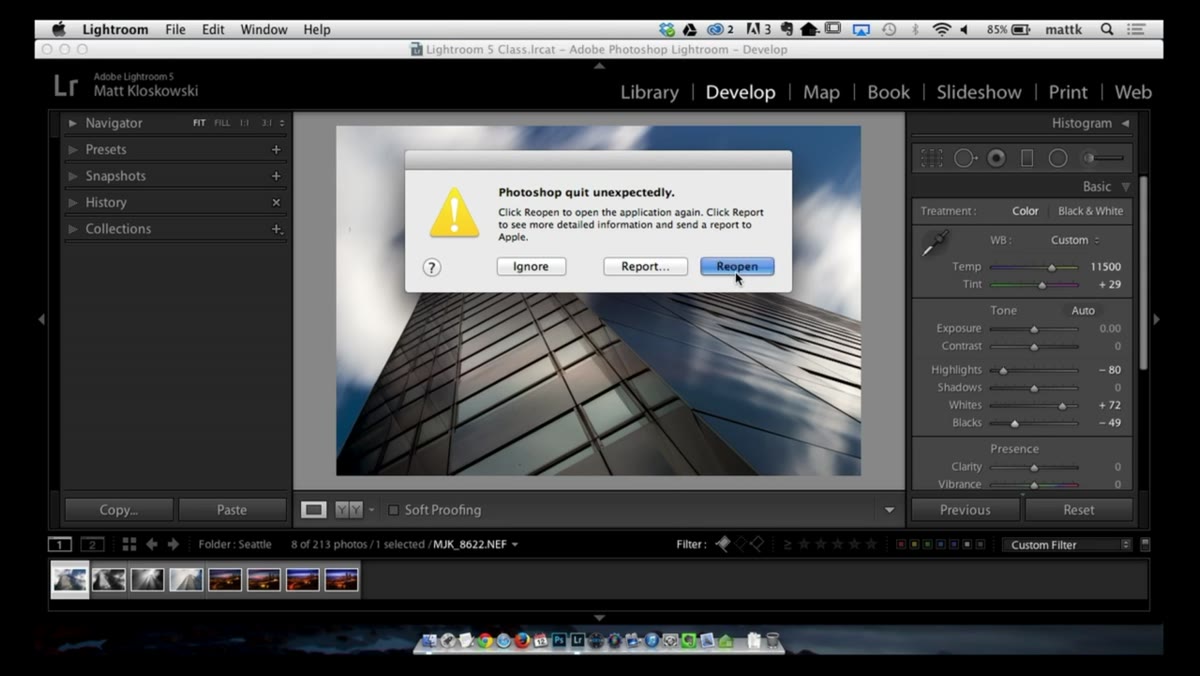Expand the History panel

[x=73, y=202]
